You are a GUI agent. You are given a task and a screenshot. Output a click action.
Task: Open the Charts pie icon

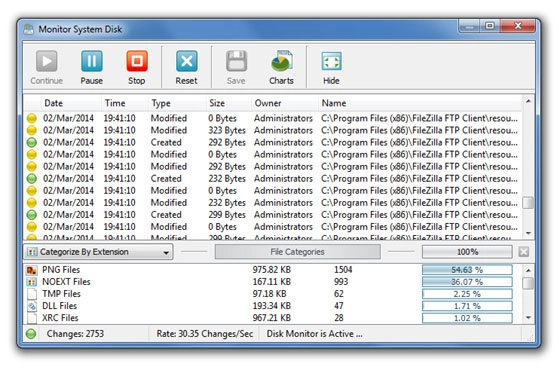click(x=281, y=61)
